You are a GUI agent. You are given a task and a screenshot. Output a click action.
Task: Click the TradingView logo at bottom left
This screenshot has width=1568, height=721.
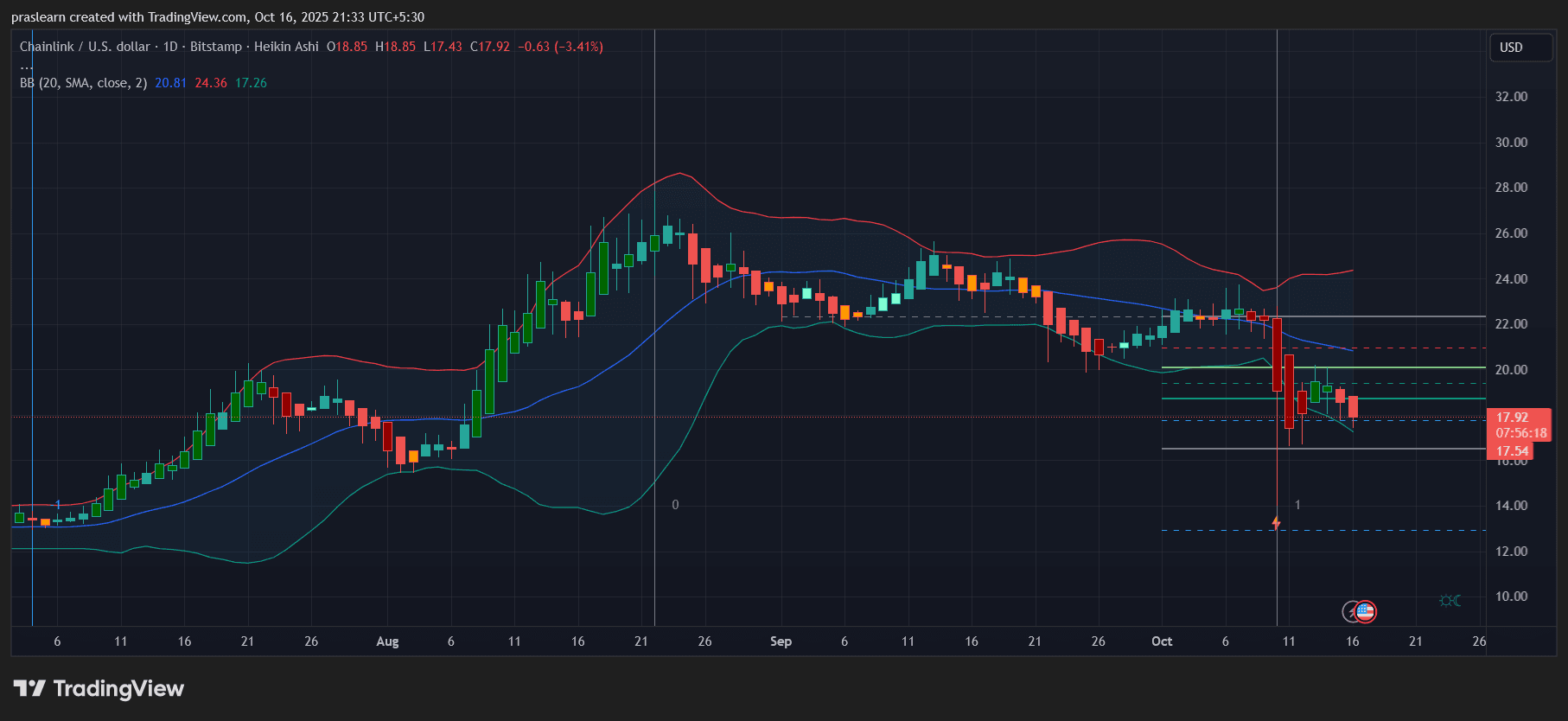tap(99, 688)
